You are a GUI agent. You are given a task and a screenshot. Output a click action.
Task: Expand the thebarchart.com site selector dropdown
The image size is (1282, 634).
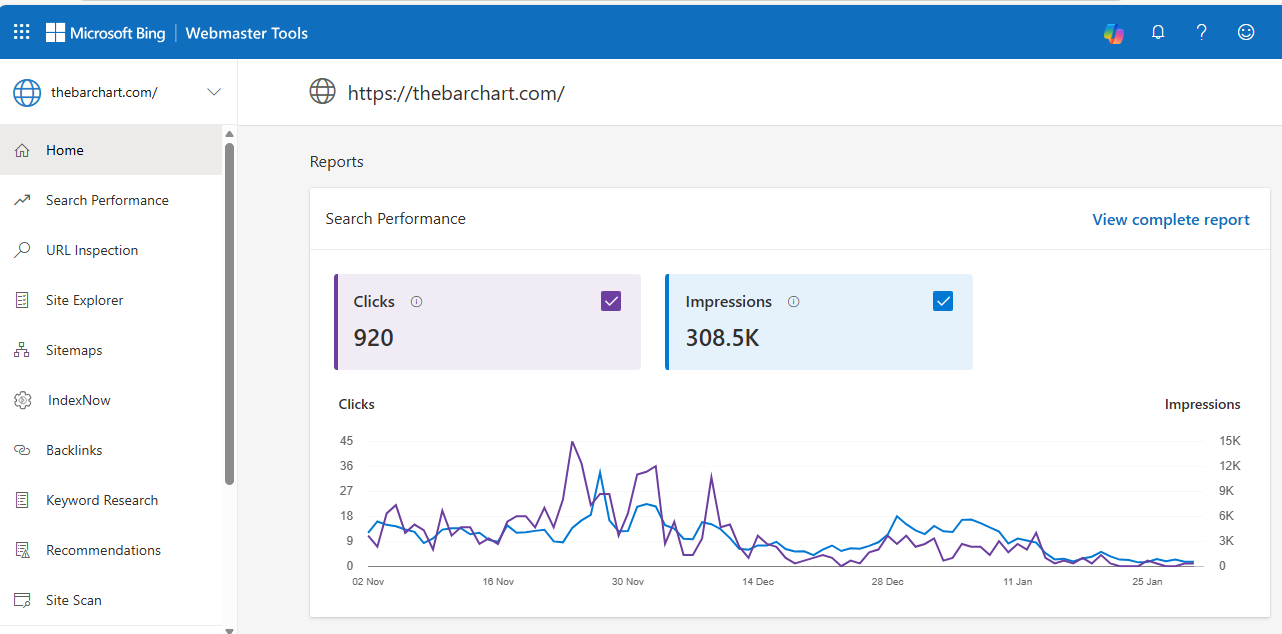coord(213,92)
